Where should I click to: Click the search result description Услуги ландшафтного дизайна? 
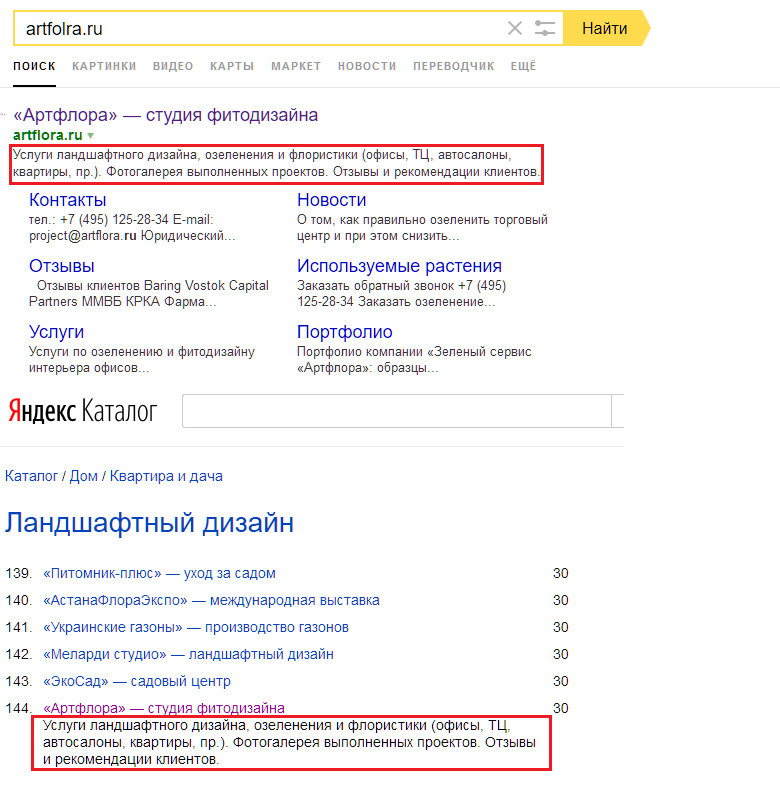(x=277, y=163)
